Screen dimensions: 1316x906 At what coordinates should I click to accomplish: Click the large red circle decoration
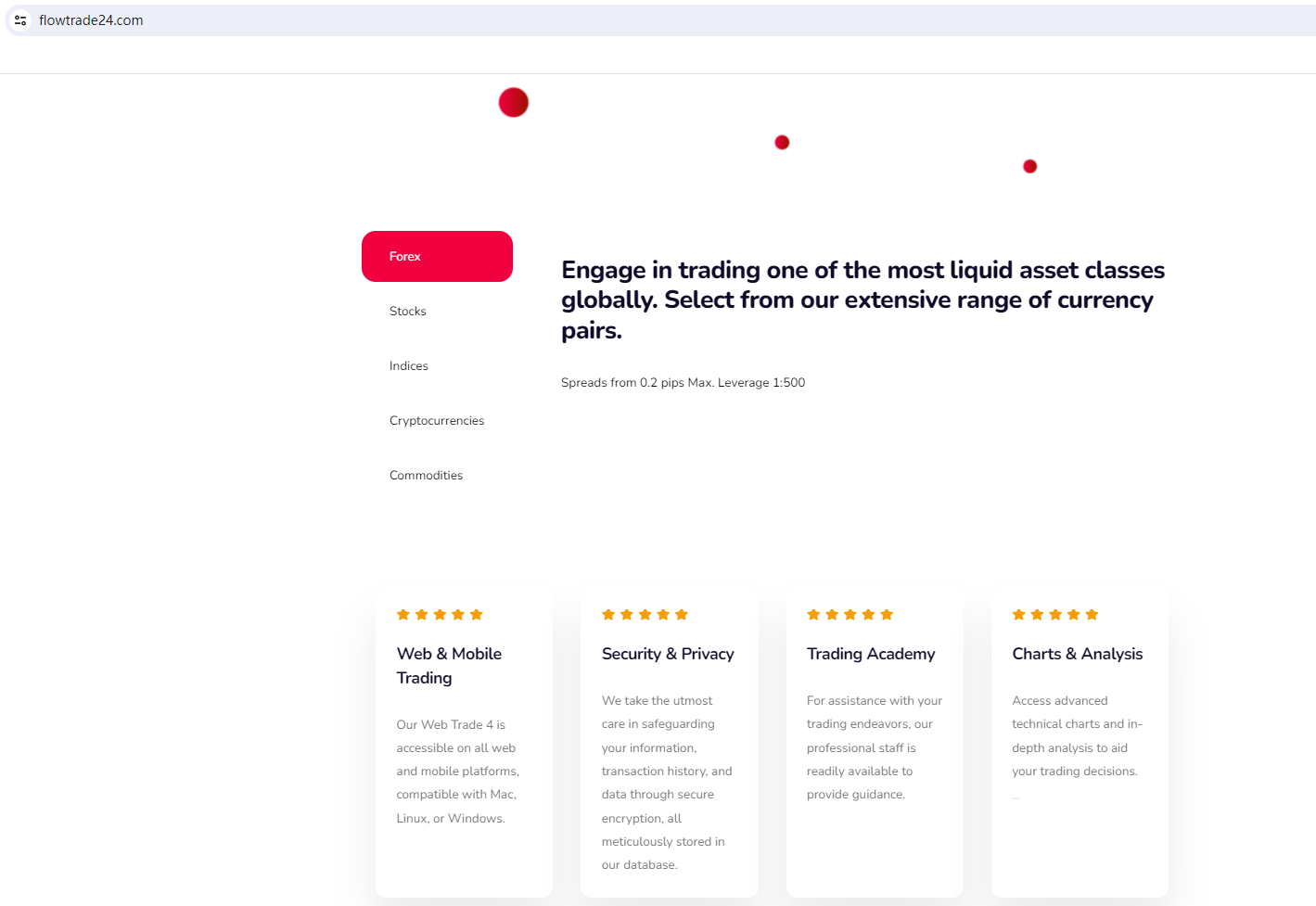tap(514, 102)
